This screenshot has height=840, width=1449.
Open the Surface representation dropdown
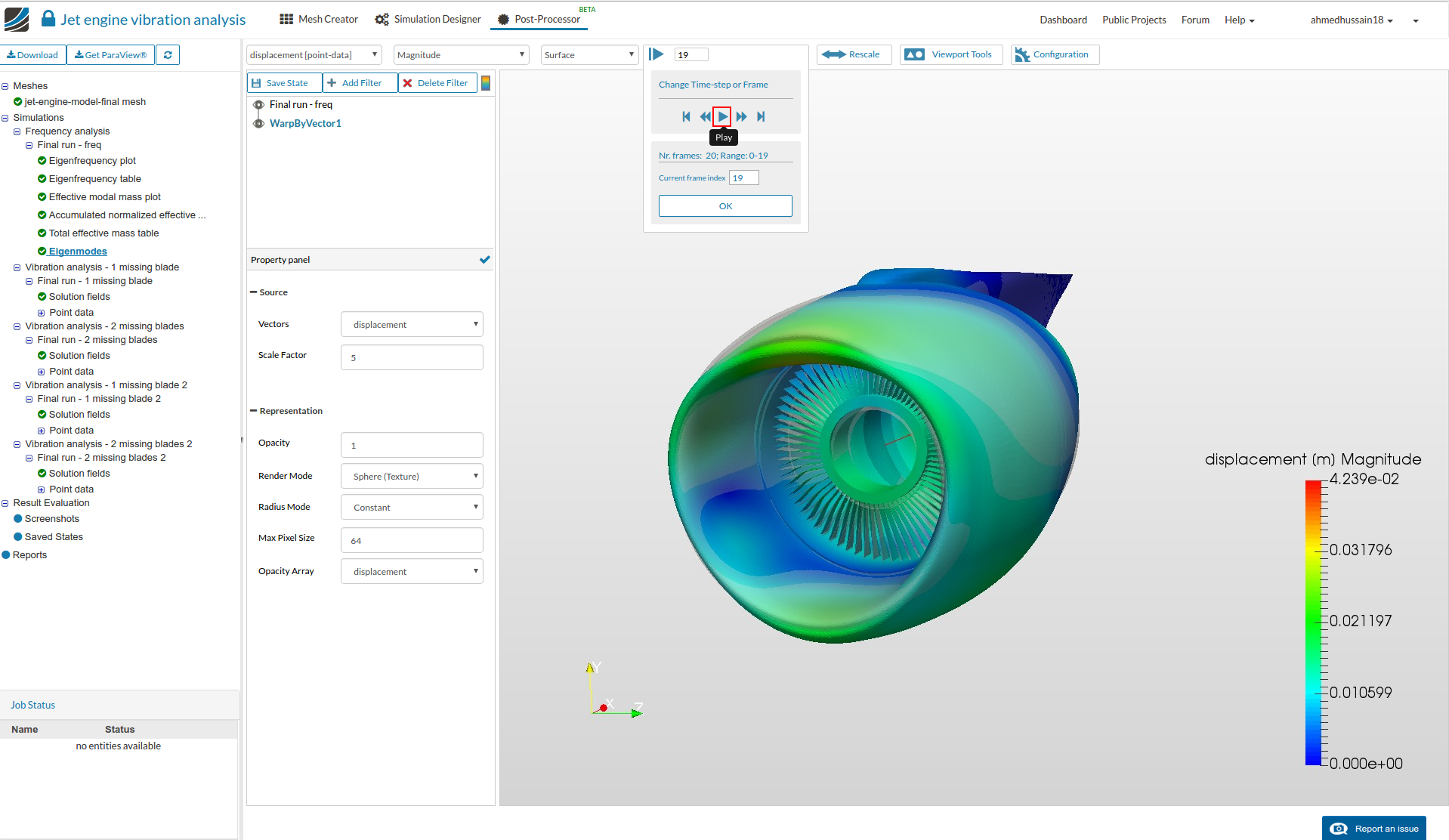[589, 55]
